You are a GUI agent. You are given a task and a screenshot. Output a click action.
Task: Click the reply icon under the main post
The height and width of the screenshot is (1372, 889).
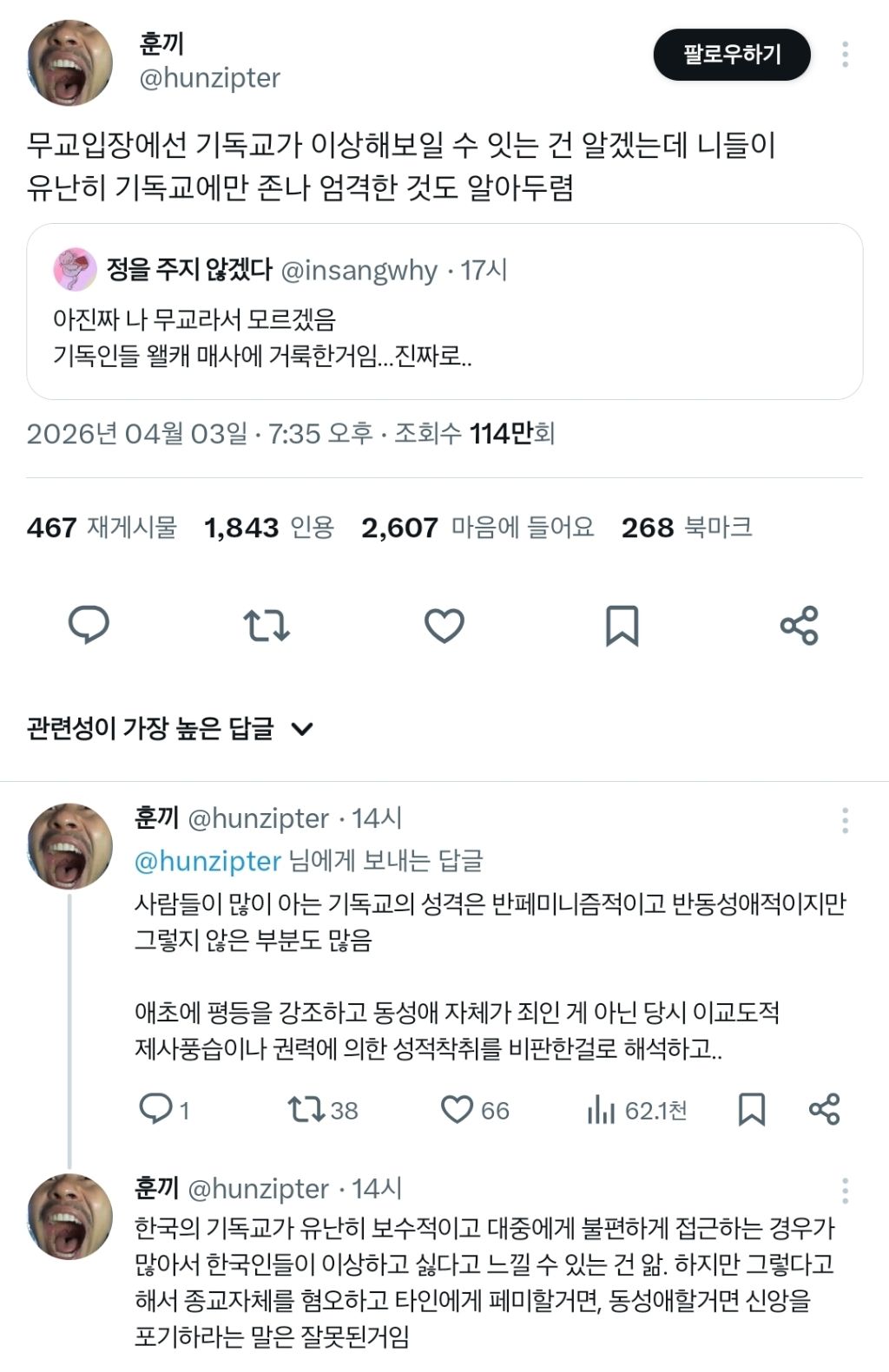89,625
